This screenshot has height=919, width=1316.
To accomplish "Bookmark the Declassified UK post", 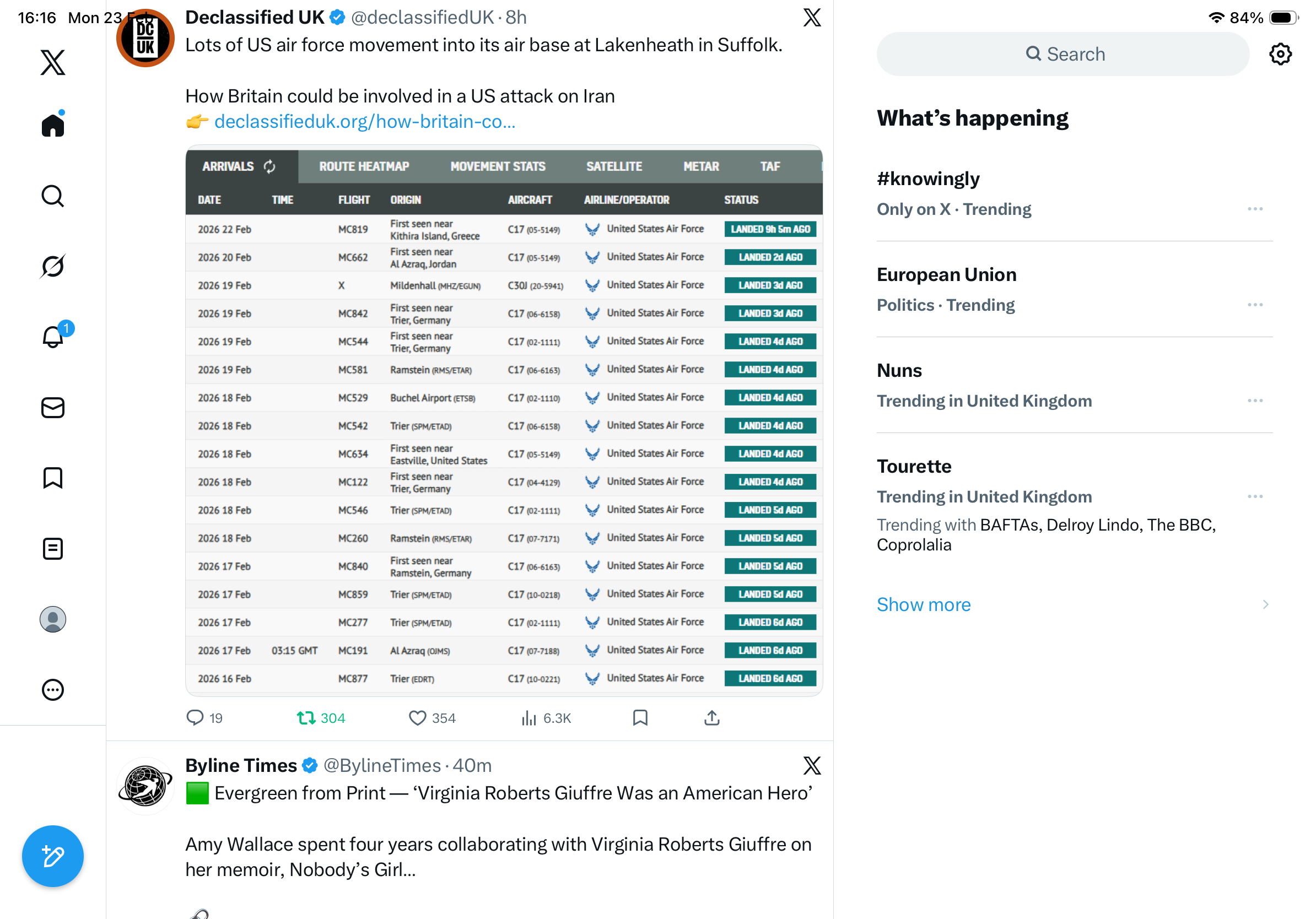I will [x=640, y=718].
